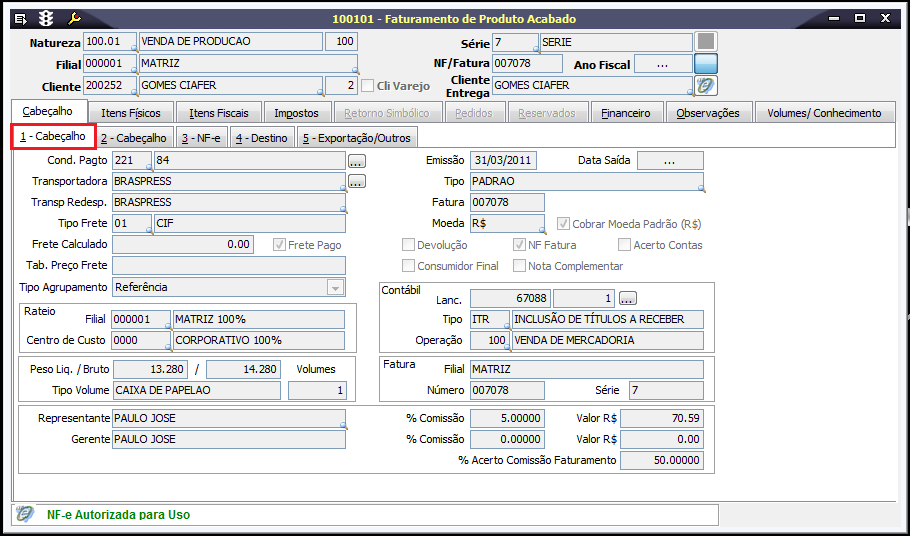The image size is (910, 536).
Task: Switch to the Itens Fiscais tab
Action: click(219, 113)
